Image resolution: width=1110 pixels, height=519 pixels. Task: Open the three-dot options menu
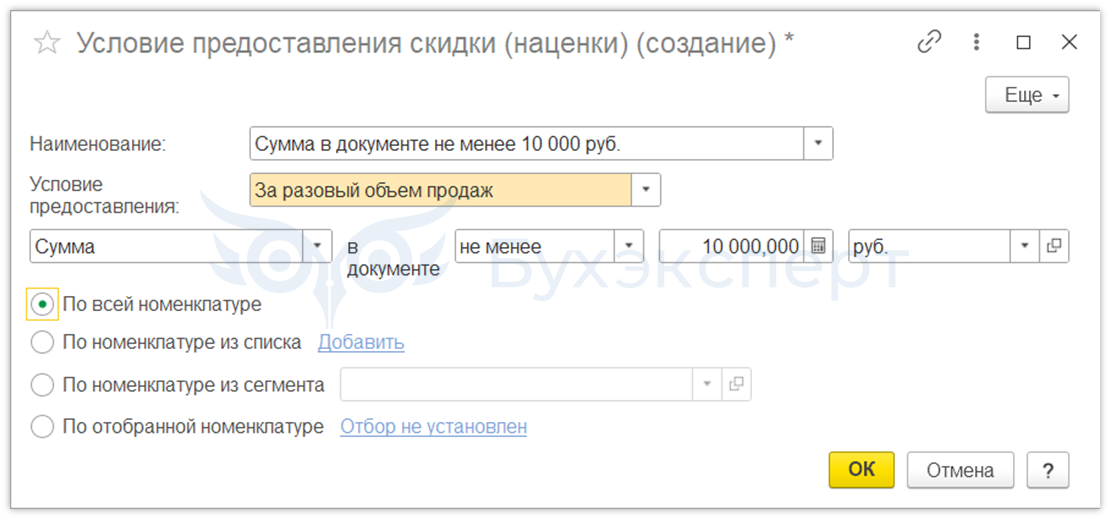click(x=977, y=42)
